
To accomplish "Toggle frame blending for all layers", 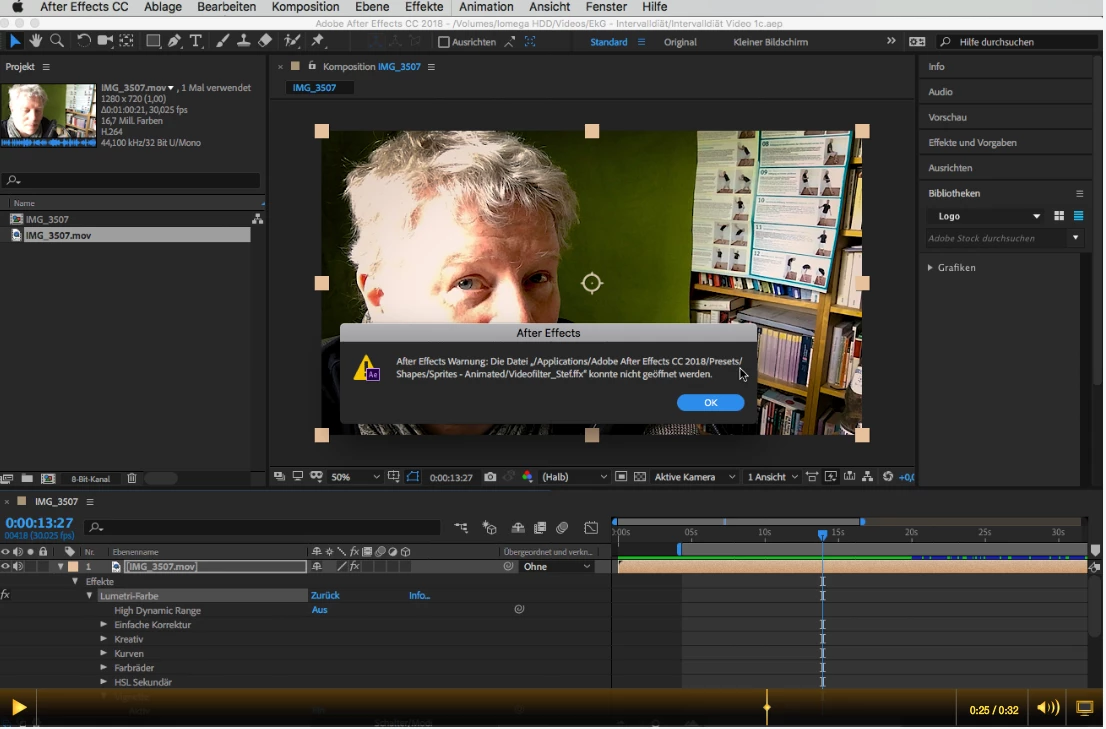I will point(540,527).
